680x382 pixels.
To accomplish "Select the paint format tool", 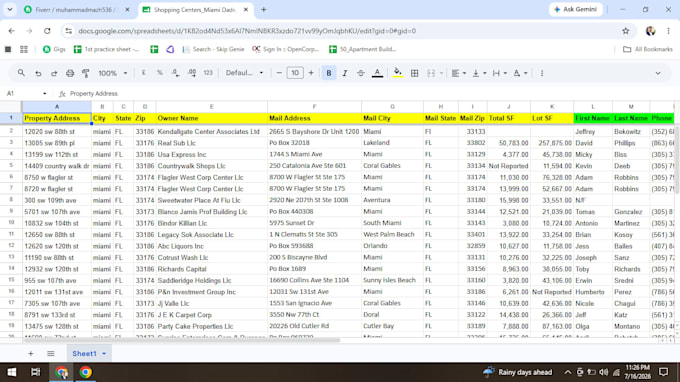I will point(86,73).
